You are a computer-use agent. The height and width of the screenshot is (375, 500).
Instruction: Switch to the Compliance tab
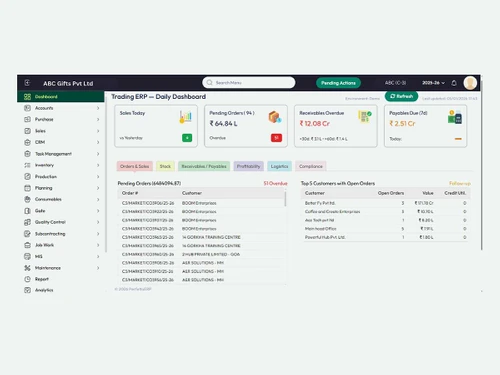tap(311, 166)
